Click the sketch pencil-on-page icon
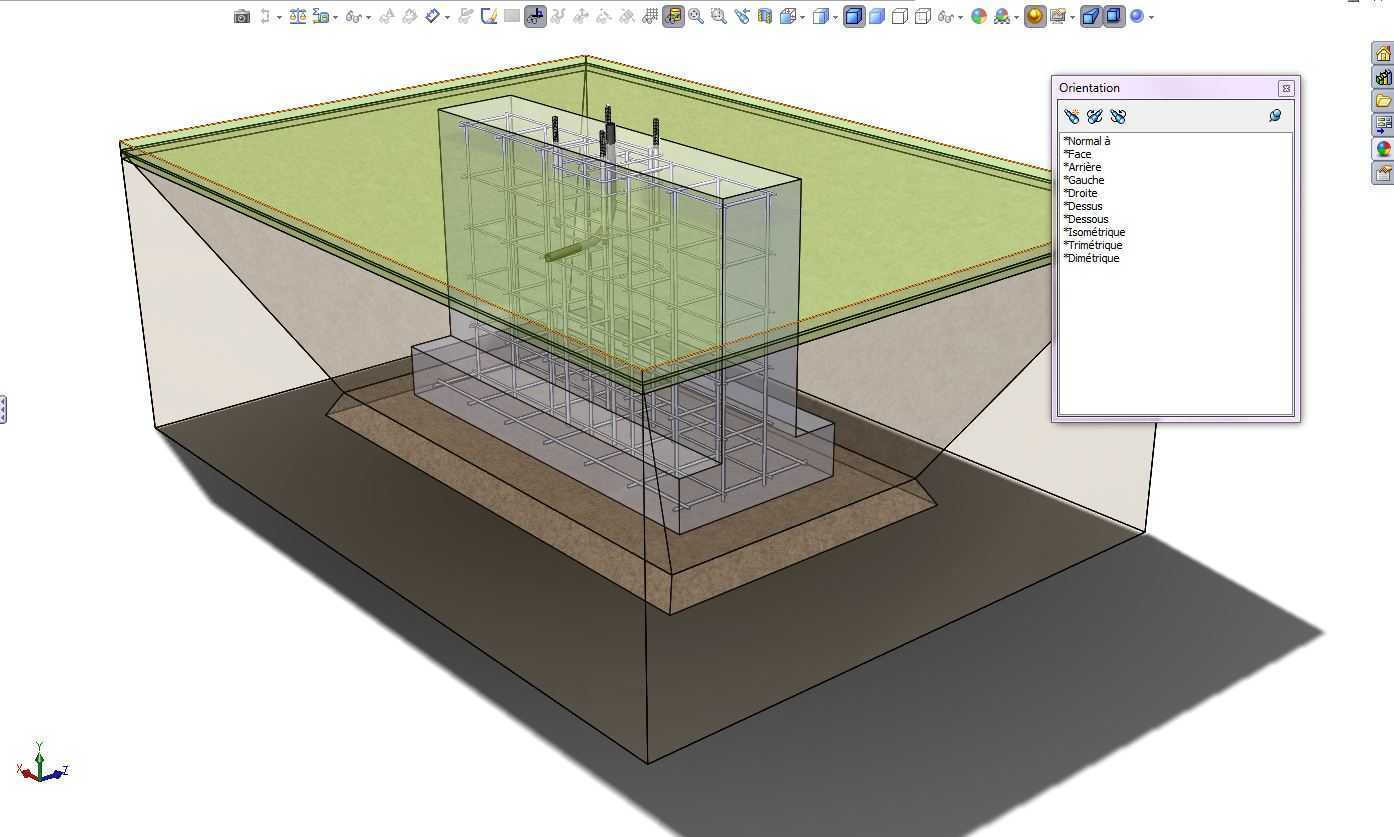This screenshot has height=837, width=1394. click(489, 16)
